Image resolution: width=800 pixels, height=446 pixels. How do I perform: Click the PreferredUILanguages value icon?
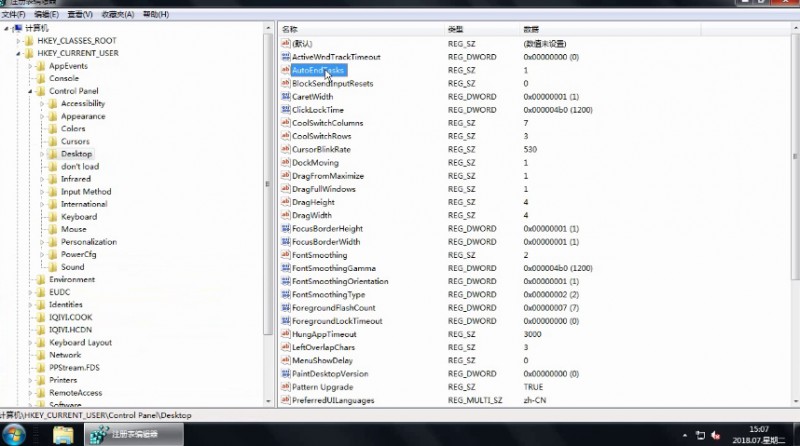tap(286, 400)
